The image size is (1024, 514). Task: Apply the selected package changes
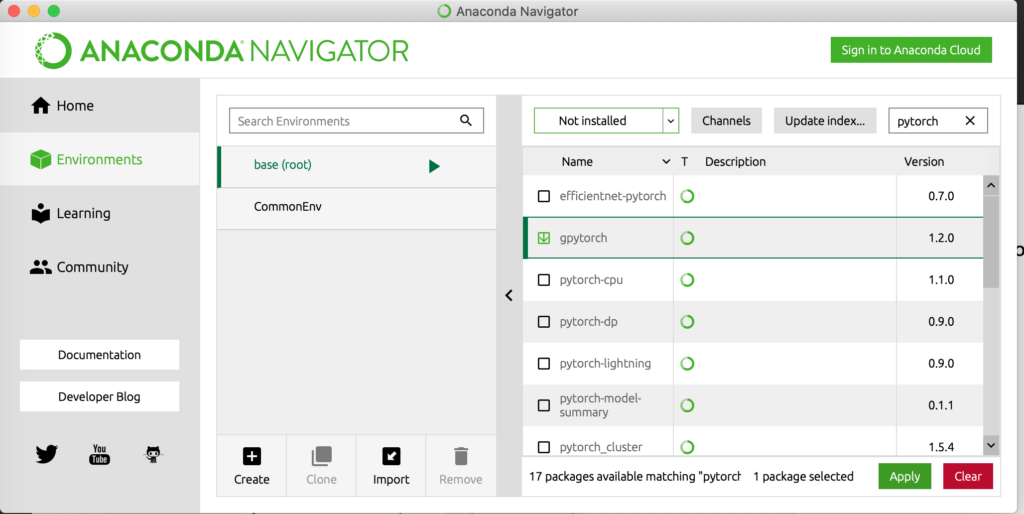coord(904,476)
